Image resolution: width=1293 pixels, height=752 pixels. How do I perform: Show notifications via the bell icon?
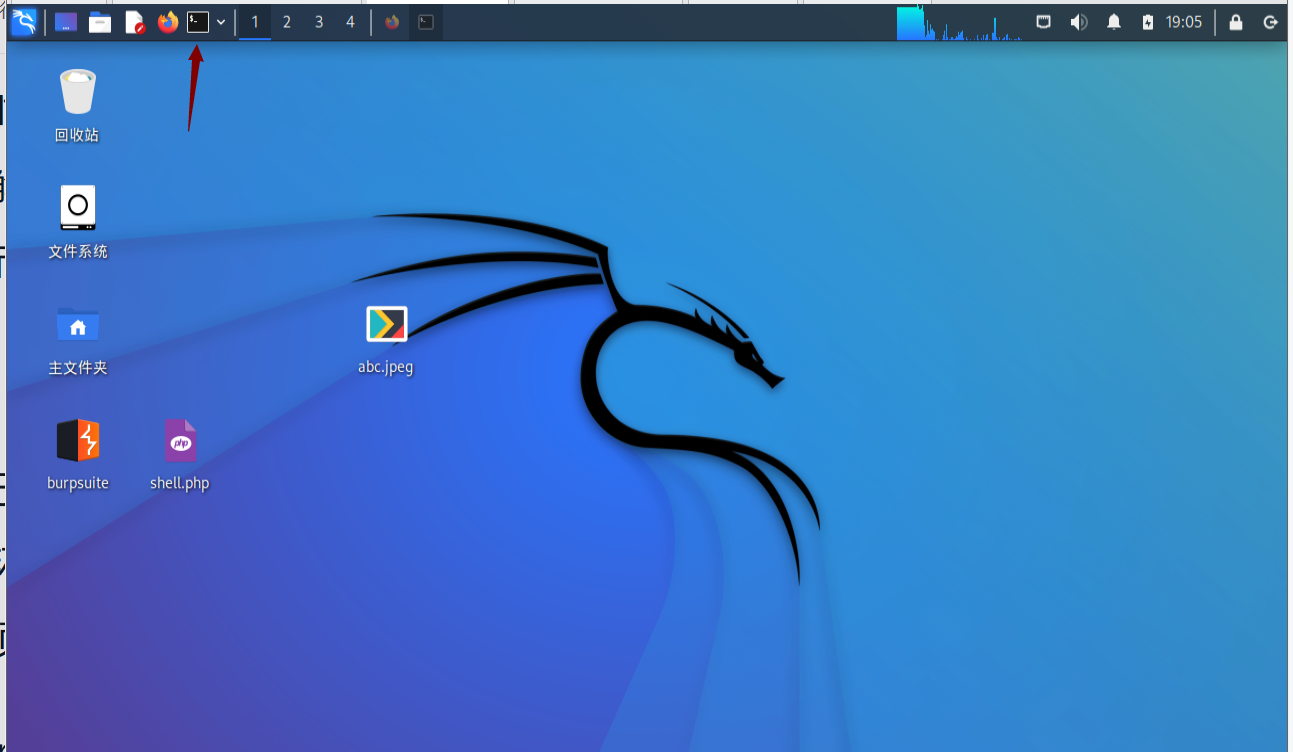[1114, 22]
